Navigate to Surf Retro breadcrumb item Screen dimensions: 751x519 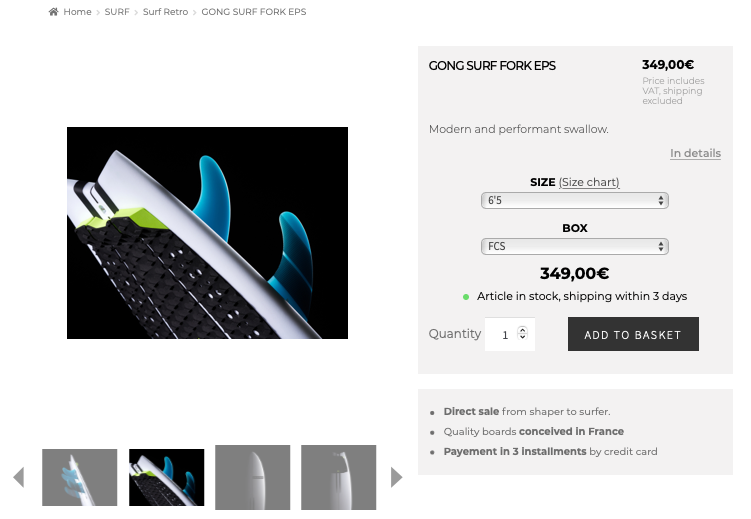pos(165,11)
